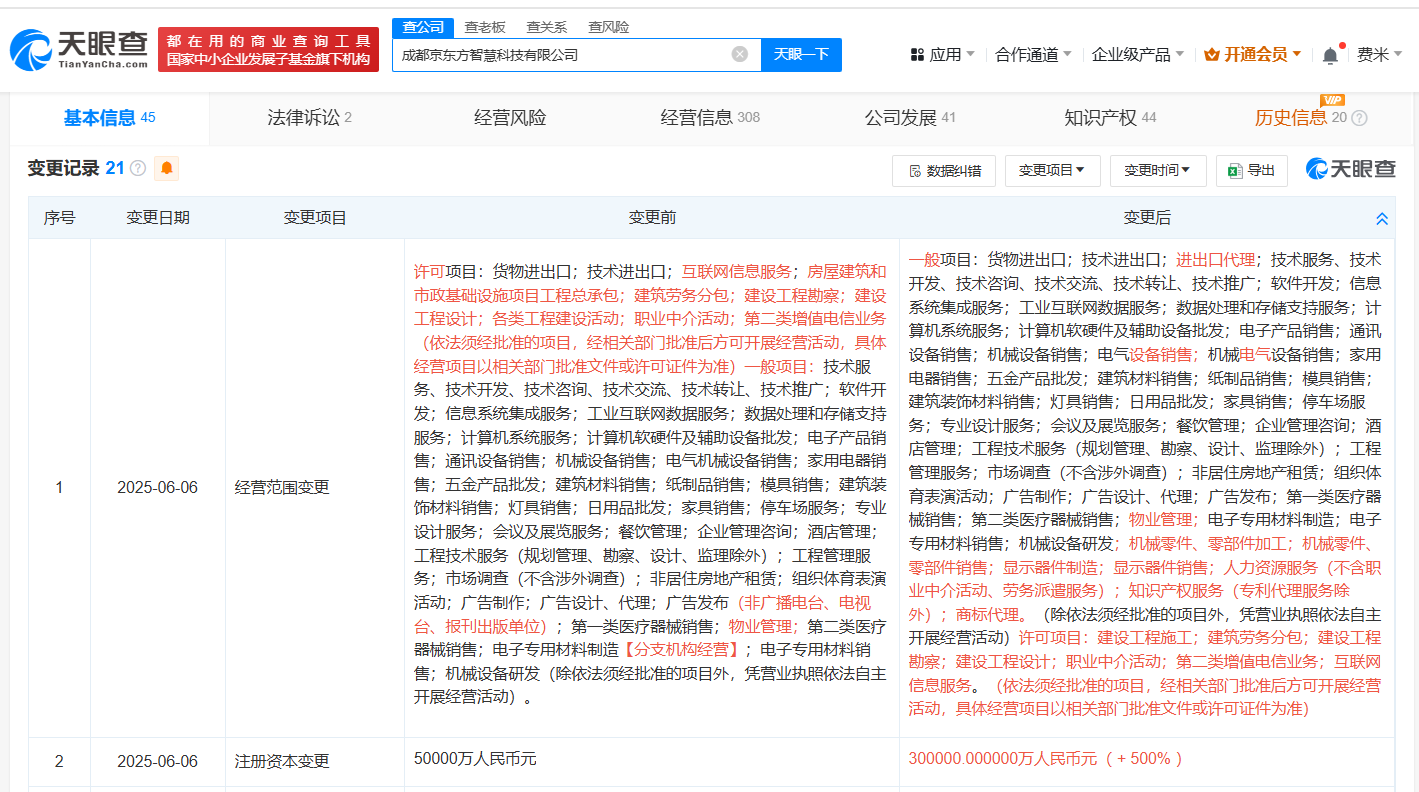Collapse the table with the double chevron icon
The image size is (1419, 792).
(1382, 218)
